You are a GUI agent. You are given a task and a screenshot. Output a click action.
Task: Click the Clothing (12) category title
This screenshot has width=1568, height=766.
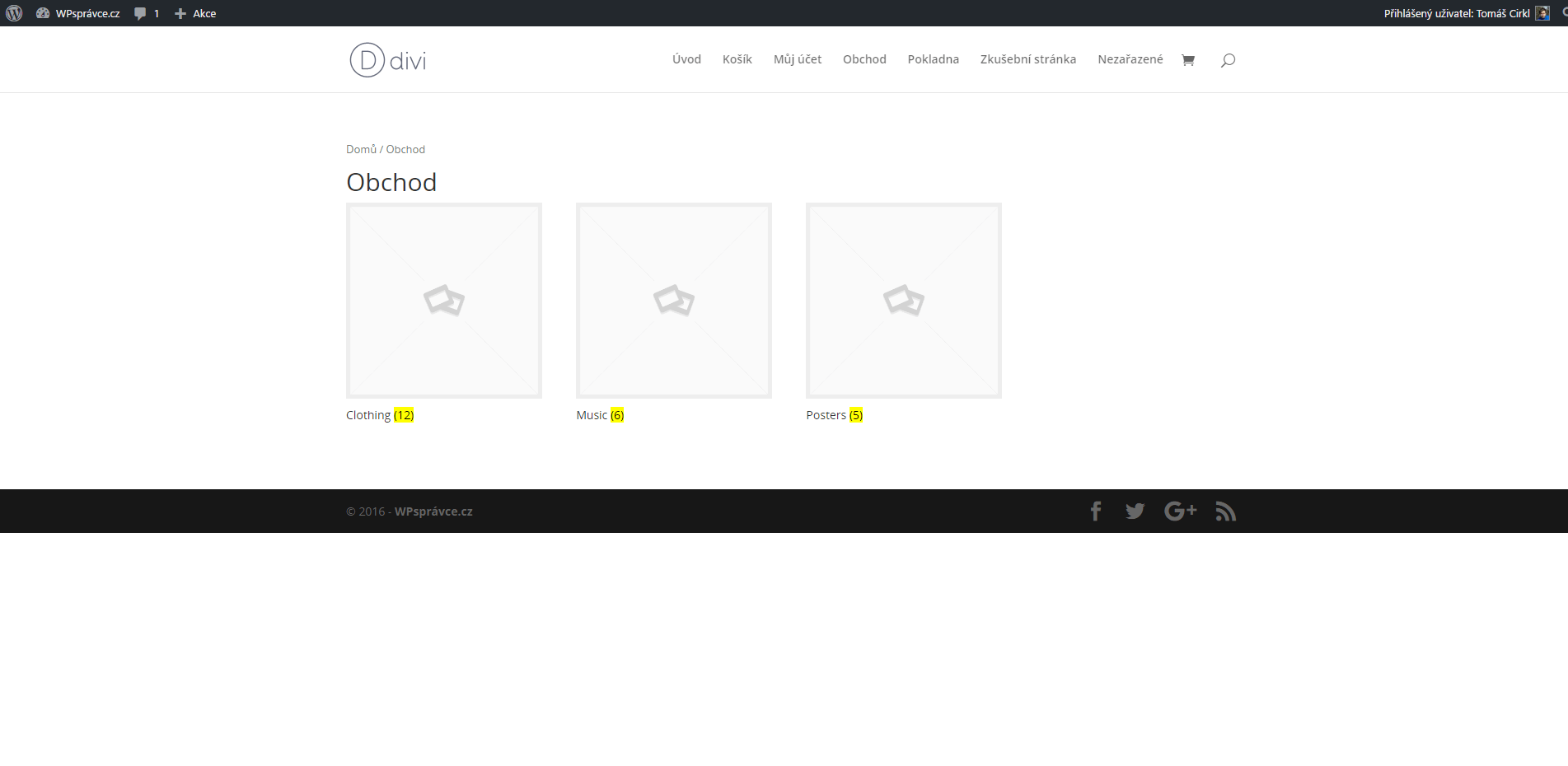(380, 415)
